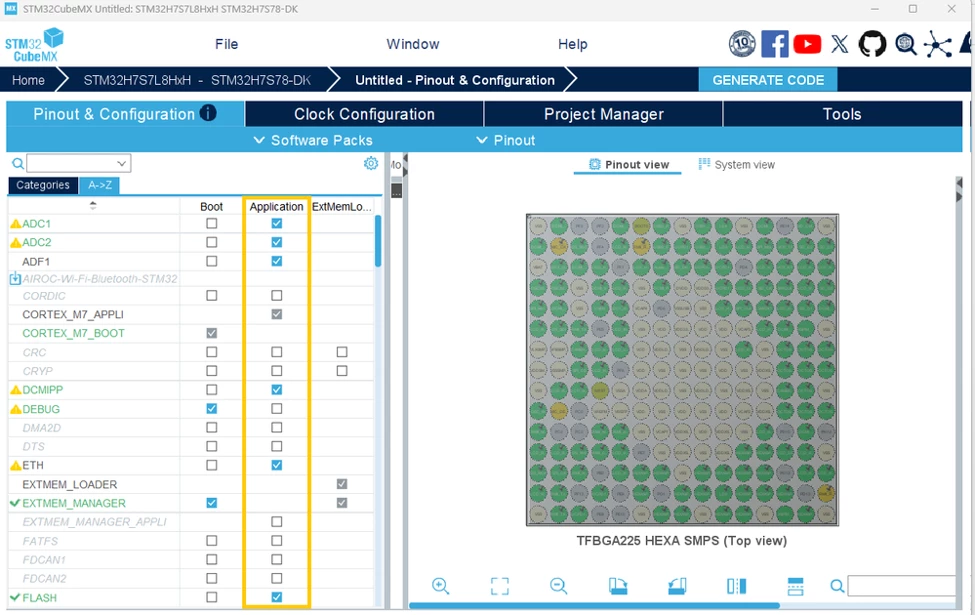Rotate chip clockwise icon
Image resolution: width=975 pixels, height=615 pixels.
pyautogui.click(x=618, y=586)
